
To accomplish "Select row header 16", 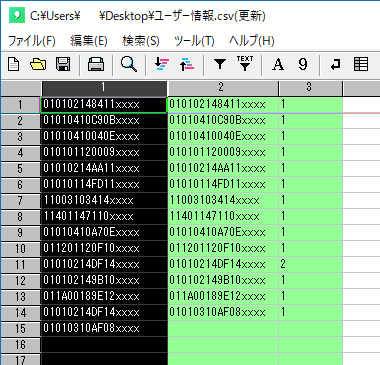I will point(21,345).
